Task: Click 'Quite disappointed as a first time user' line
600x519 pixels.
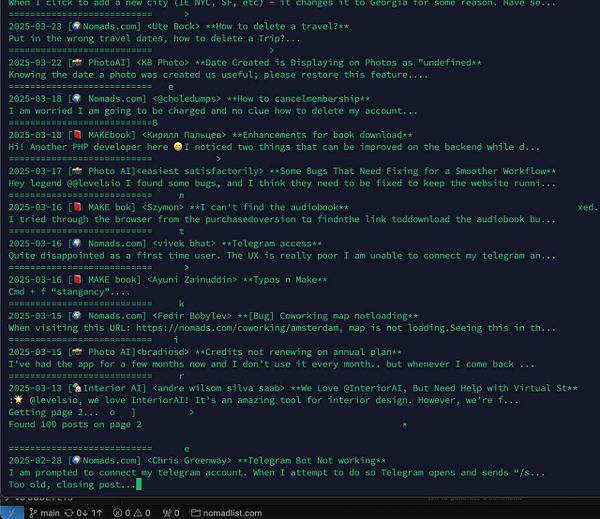Action: point(282,256)
